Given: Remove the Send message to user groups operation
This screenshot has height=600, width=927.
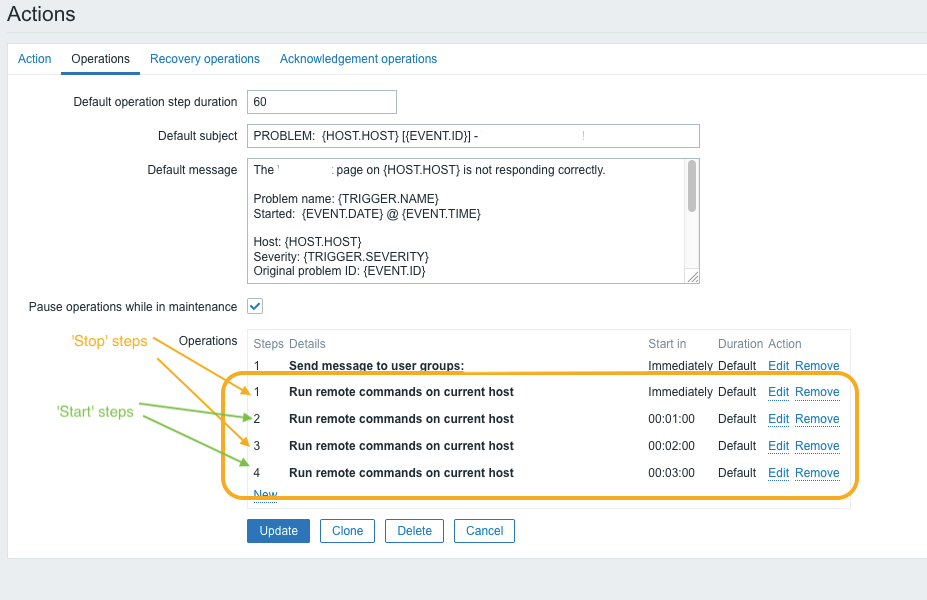Looking at the screenshot, I should [817, 366].
